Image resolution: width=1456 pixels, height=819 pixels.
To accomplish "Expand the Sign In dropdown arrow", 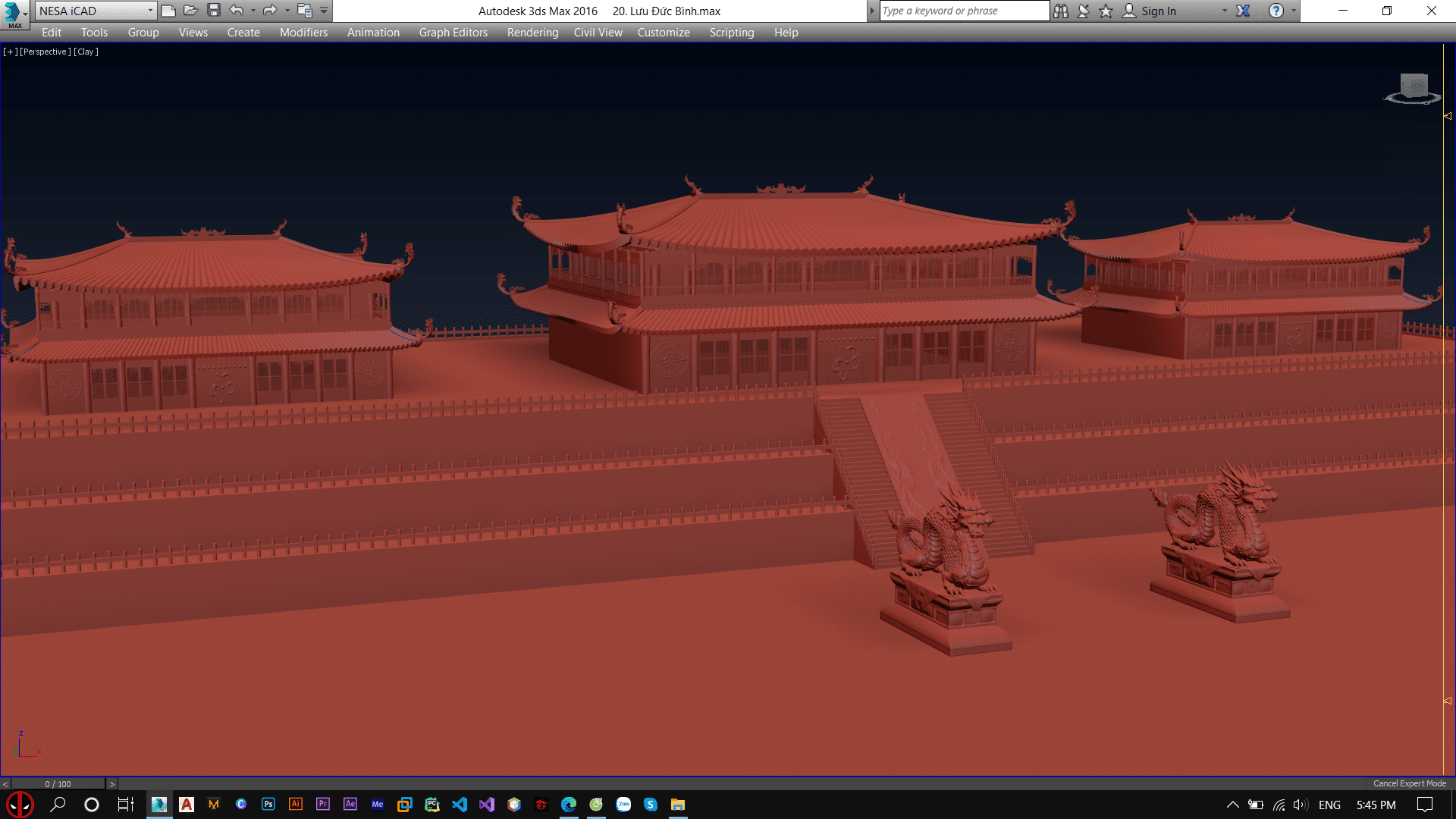I will point(1224,11).
